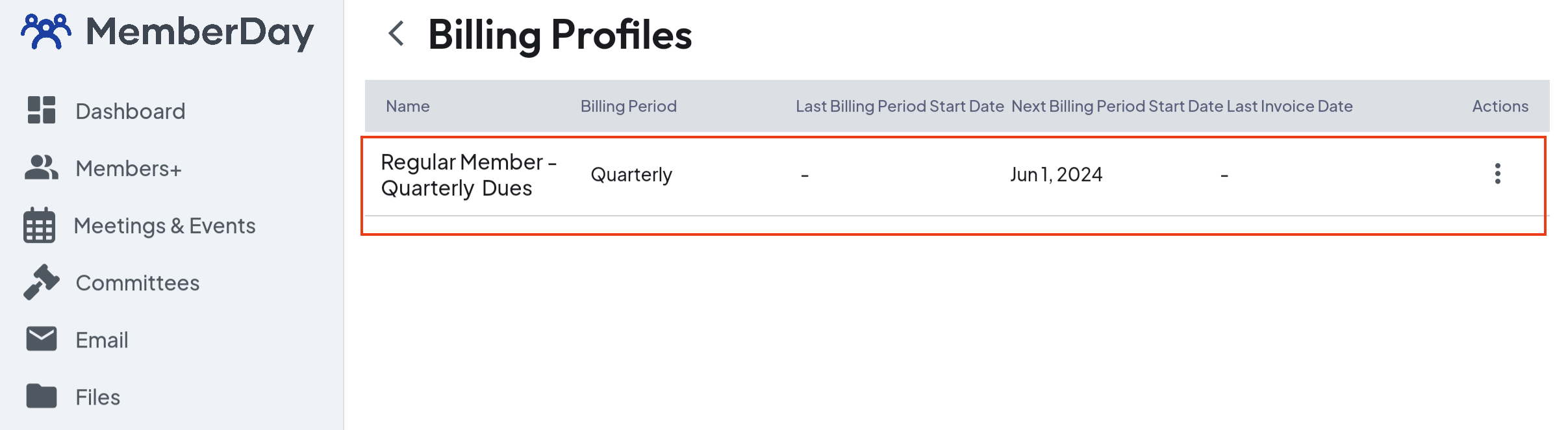Image resolution: width=1568 pixels, height=430 pixels.
Task: Click the Members+ people icon
Action: pos(42,168)
